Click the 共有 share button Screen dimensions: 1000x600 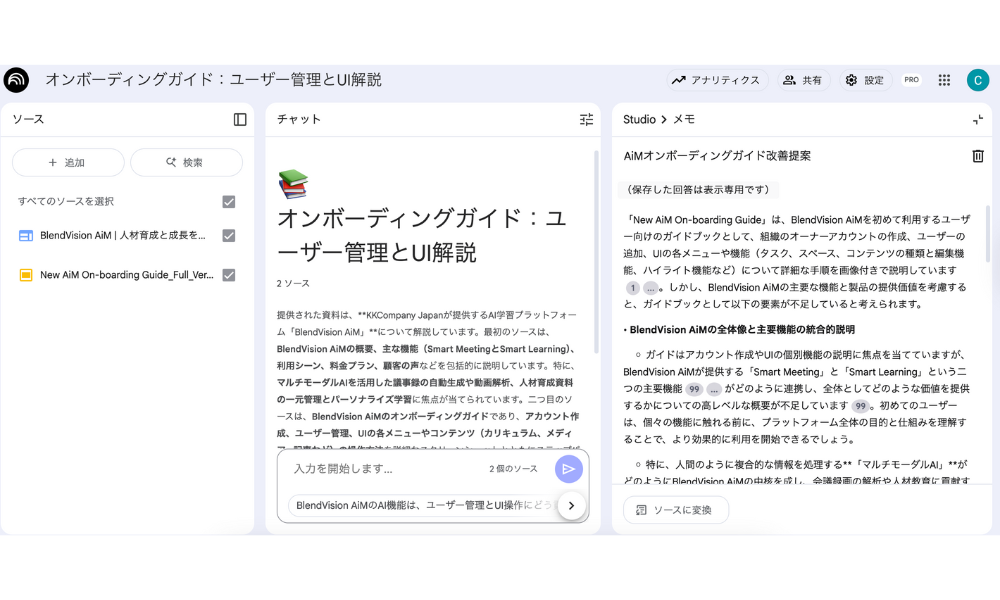click(803, 80)
